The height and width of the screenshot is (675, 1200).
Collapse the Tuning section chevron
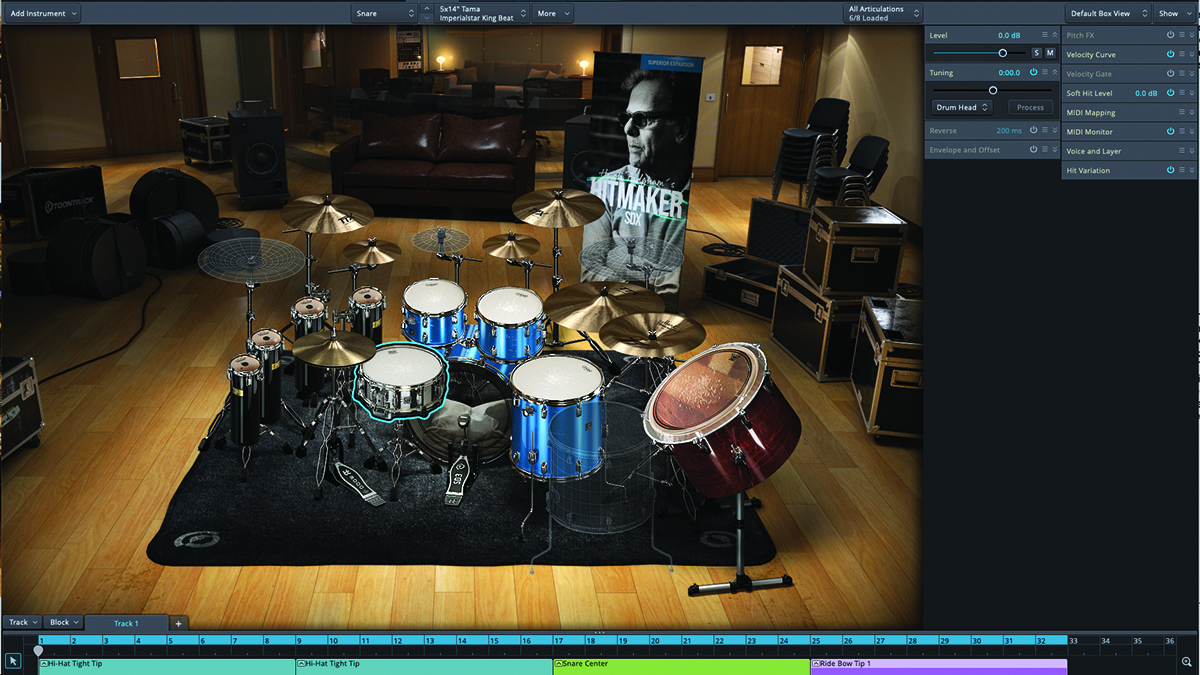pyautogui.click(x=1054, y=73)
